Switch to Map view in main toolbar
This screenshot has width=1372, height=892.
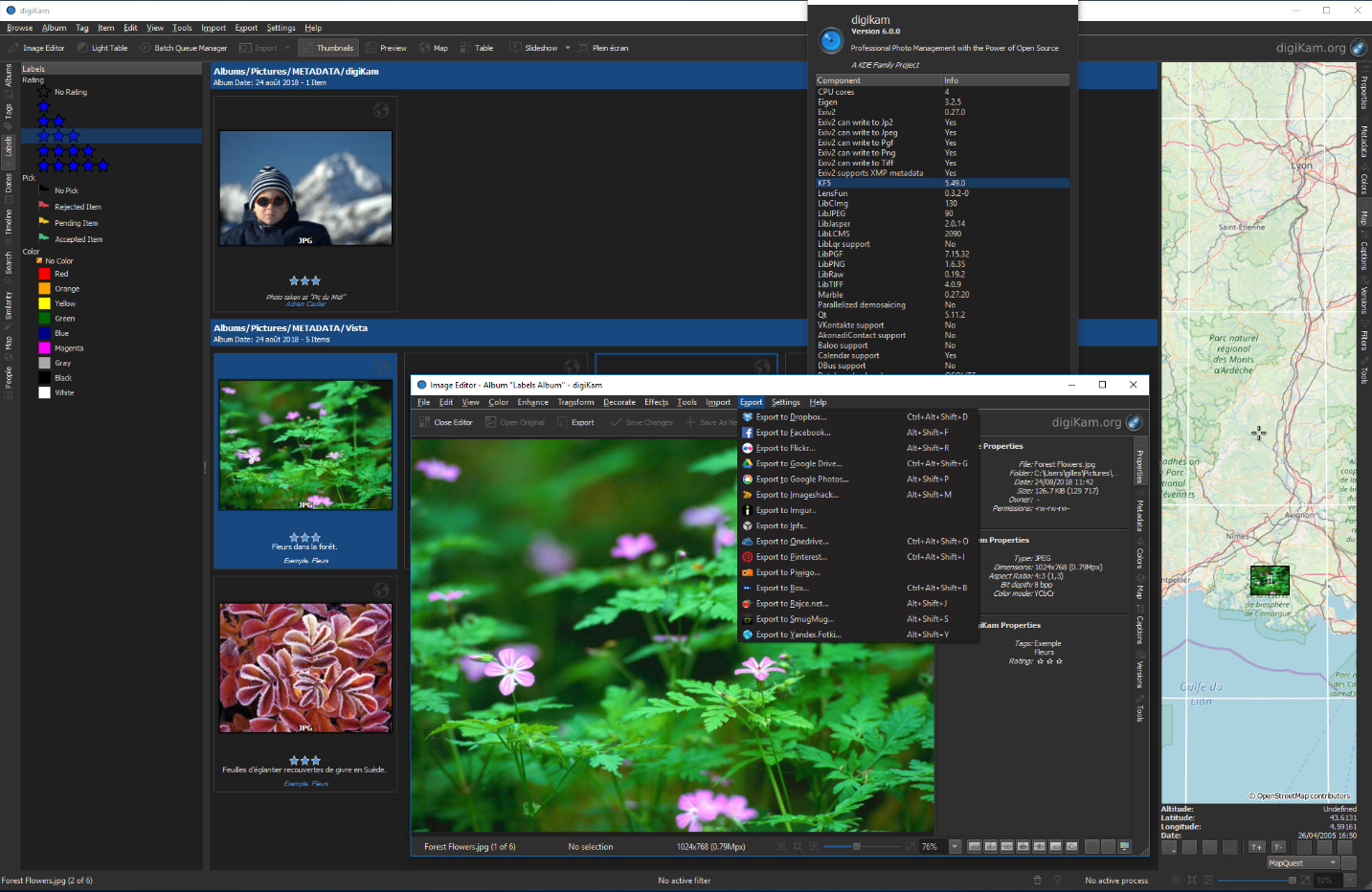tap(434, 48)
